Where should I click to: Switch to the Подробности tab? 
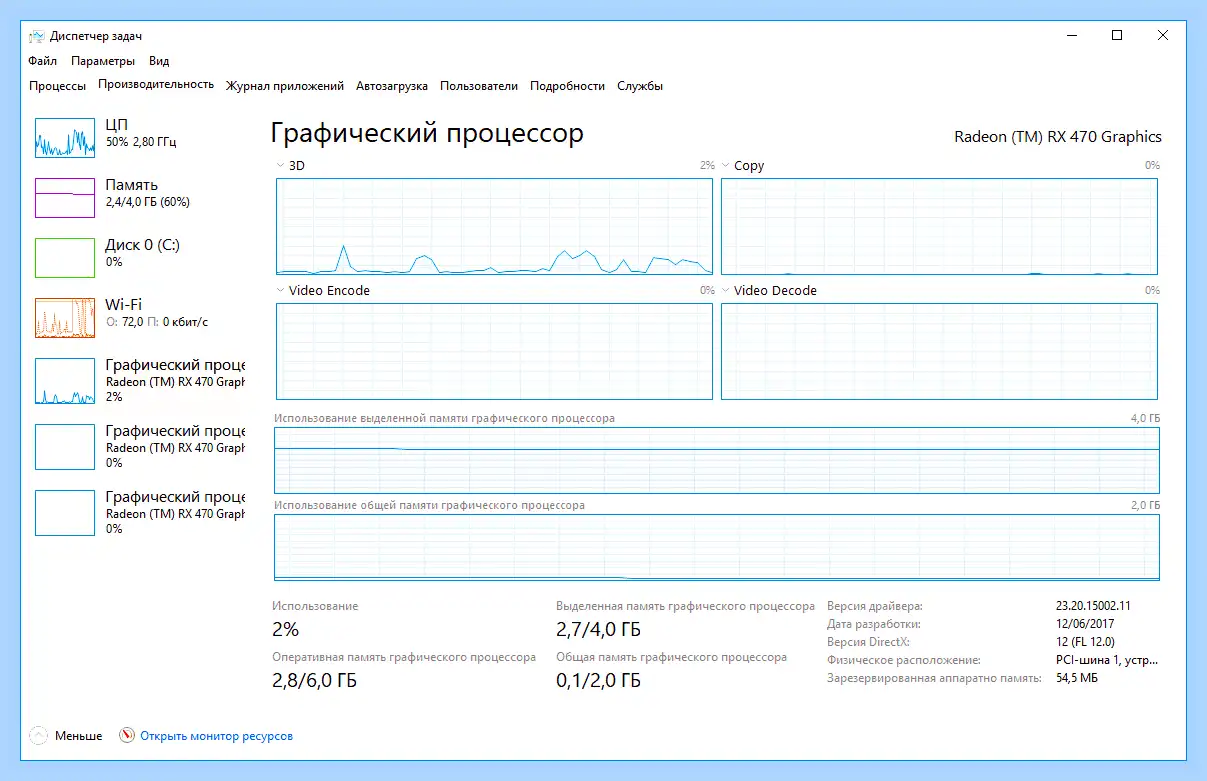pos(567,86)
